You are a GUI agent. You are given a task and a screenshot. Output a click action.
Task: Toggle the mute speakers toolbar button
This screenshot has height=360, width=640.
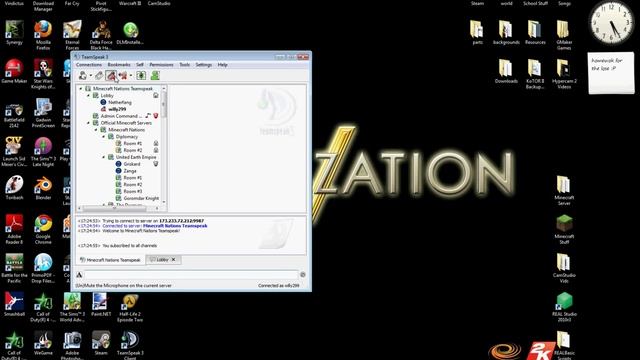[123, 76]
